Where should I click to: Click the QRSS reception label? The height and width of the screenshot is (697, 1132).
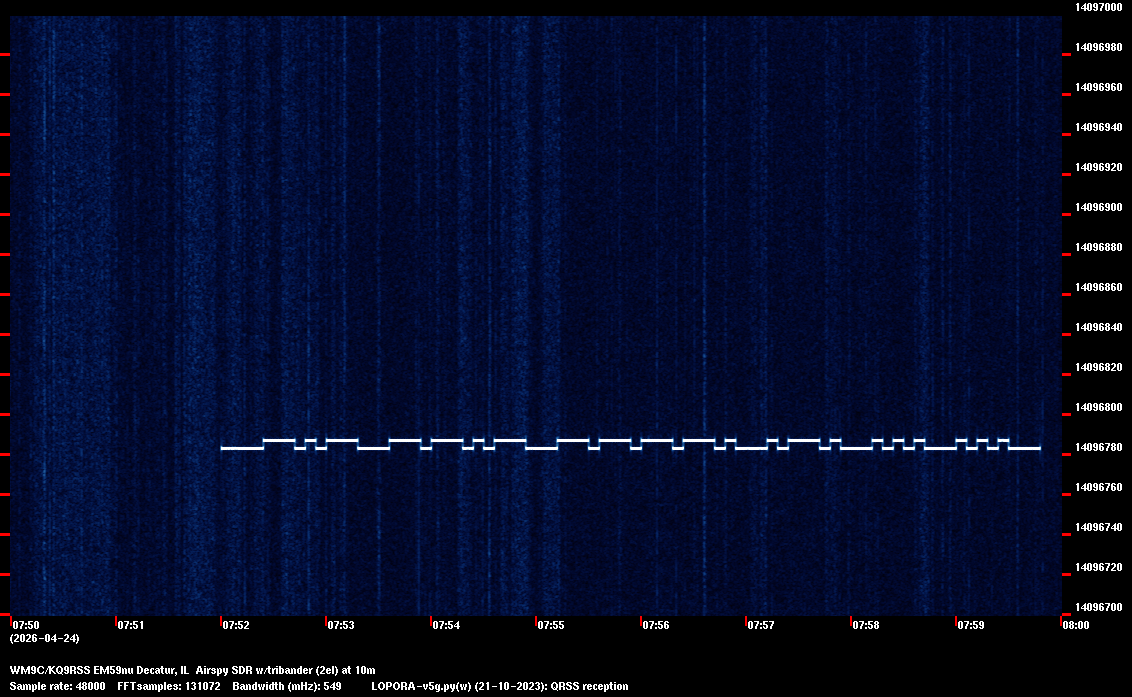[x=589, y=686]
